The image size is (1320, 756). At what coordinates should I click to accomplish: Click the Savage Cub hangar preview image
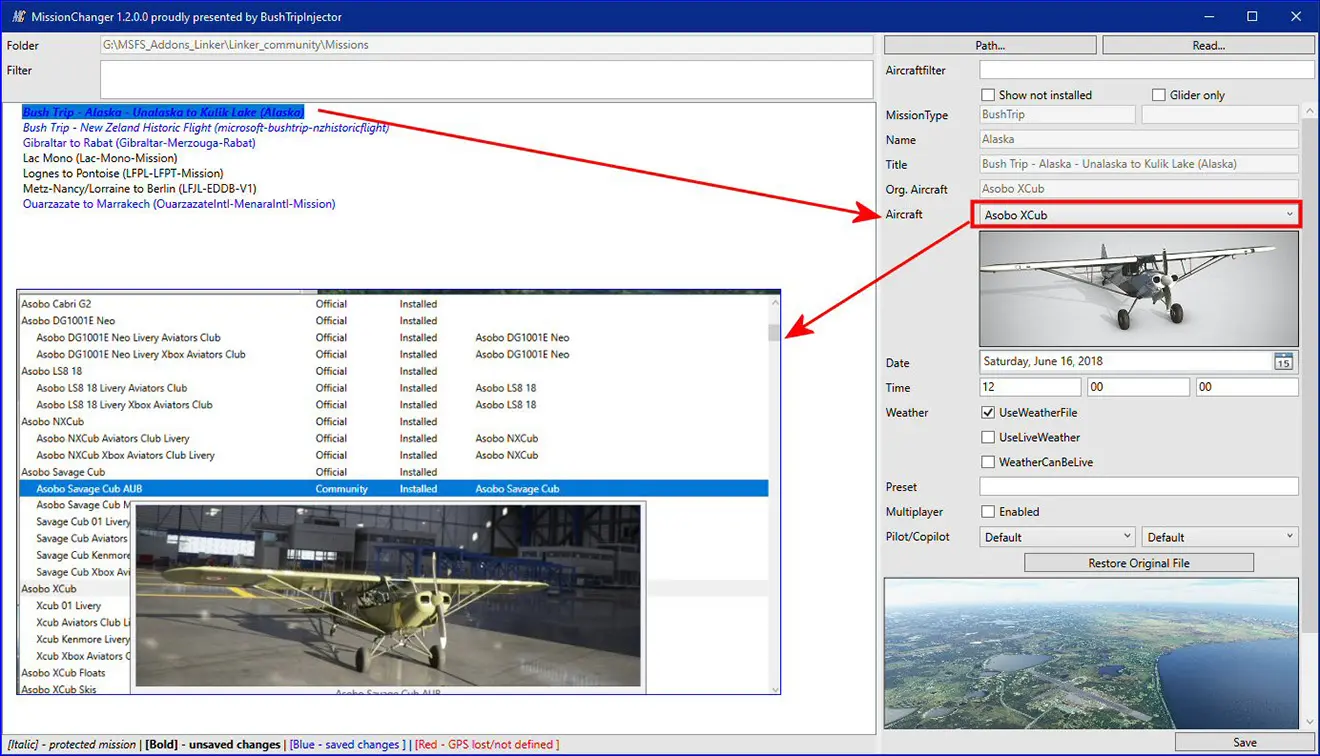click(388, 595)
